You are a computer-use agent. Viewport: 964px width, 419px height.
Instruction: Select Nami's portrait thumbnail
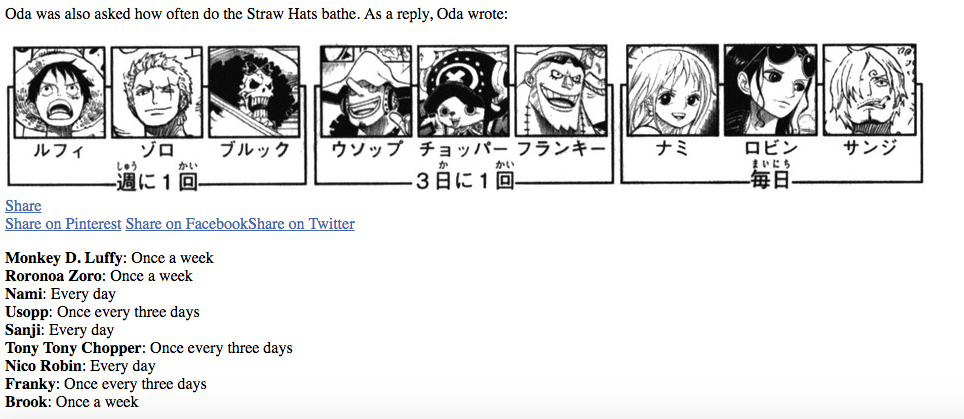tap(673, 90)
